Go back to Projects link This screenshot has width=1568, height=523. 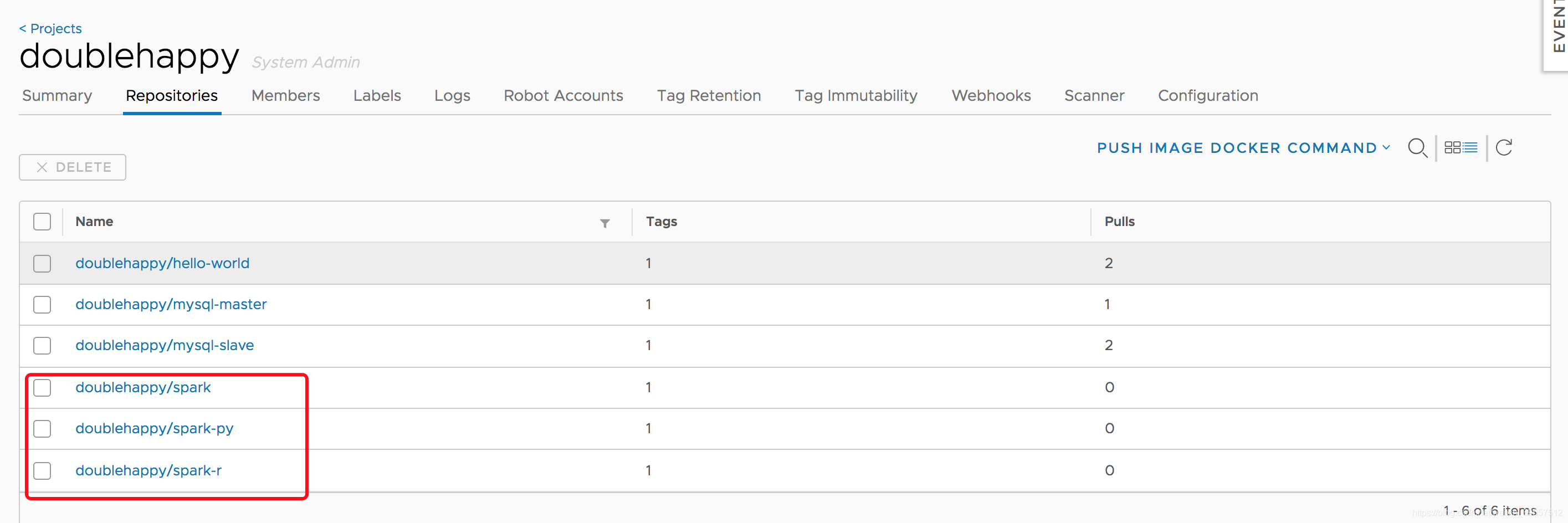[x=50, y=29]
